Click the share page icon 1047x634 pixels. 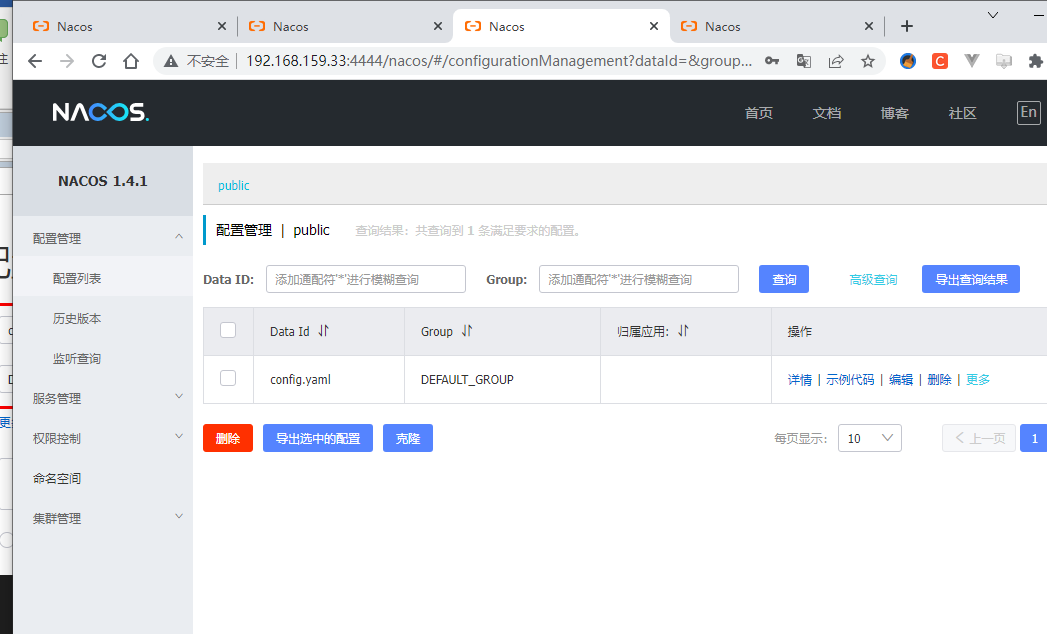pos(836,61)
